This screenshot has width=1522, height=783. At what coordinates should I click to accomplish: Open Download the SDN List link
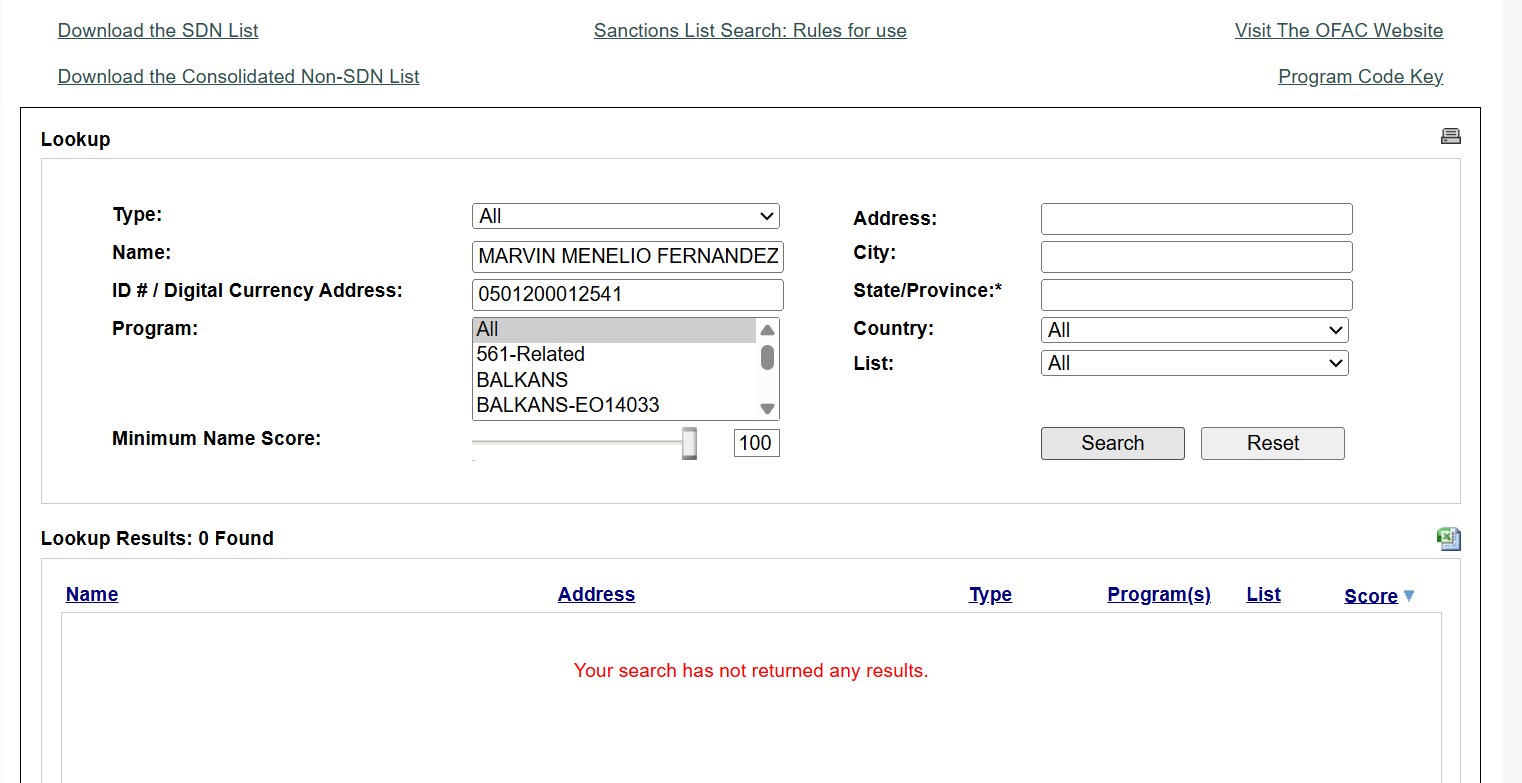click(158, 31)
